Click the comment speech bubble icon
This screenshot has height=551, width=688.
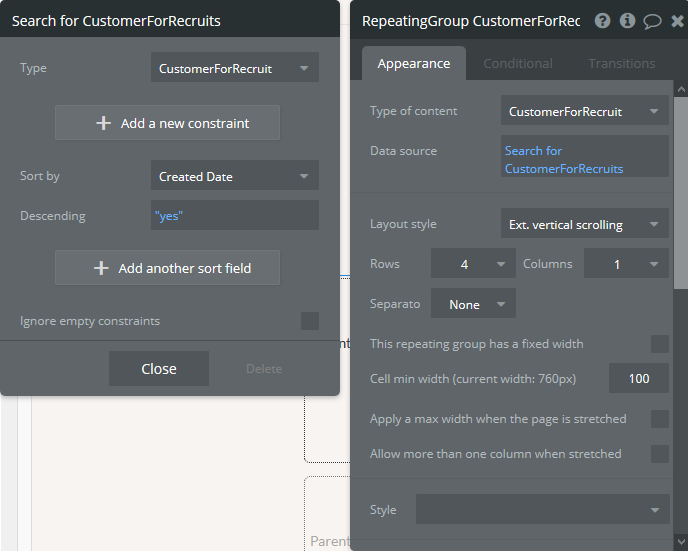(x=652, y=21)
